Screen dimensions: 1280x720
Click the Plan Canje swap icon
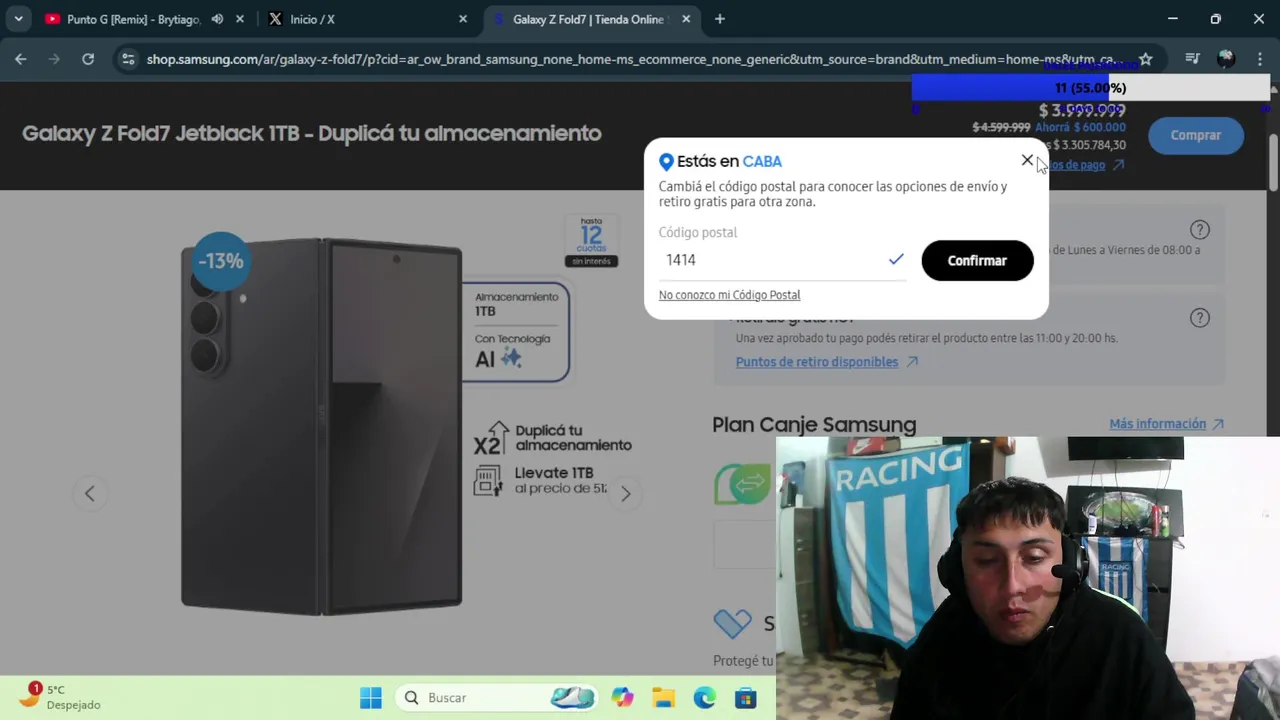[x=744, y=484]
